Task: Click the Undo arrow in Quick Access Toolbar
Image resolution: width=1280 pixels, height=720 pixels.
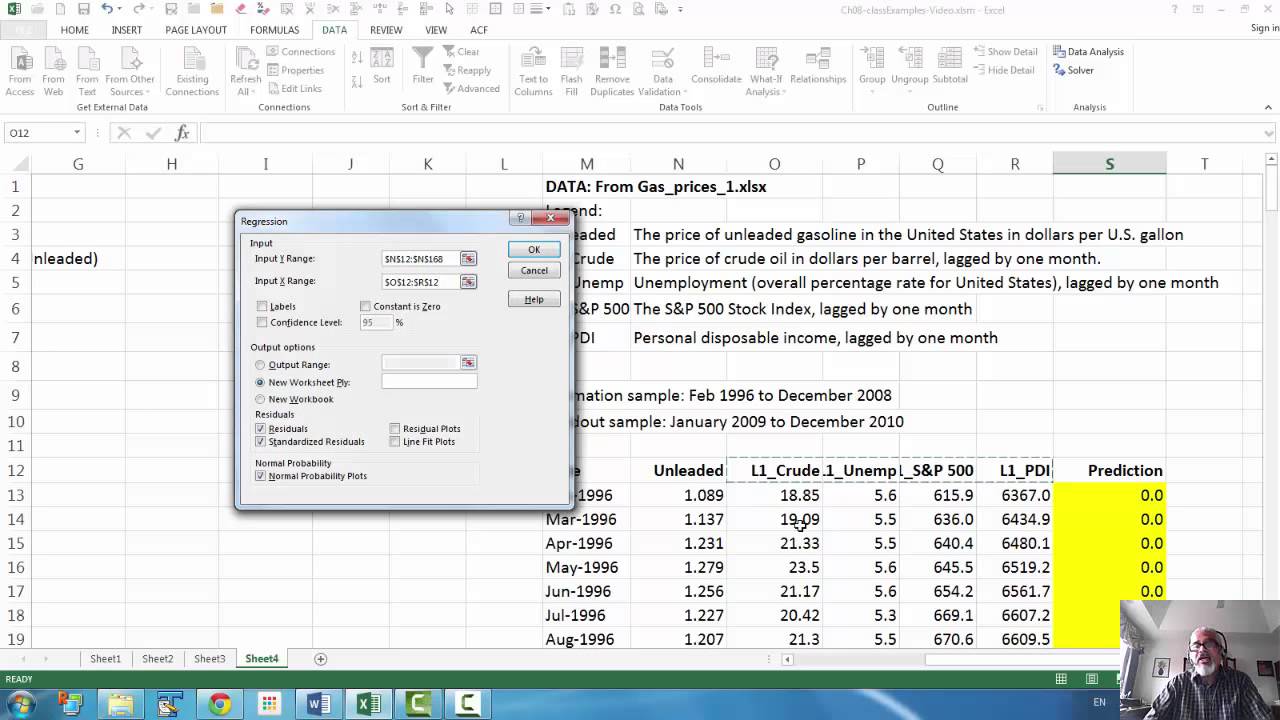Action: [106, 9]
